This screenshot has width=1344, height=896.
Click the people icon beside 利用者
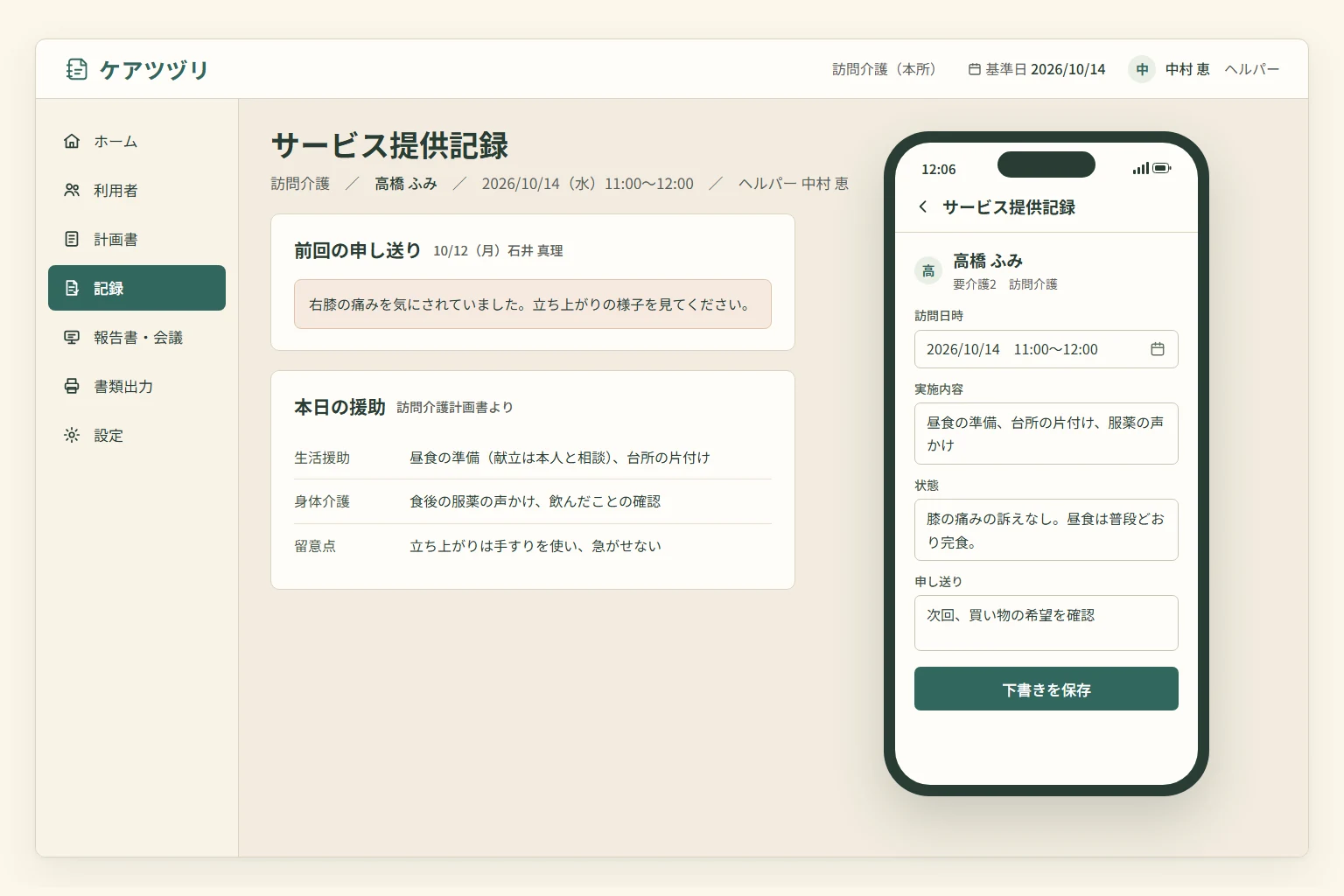[72, 190]
